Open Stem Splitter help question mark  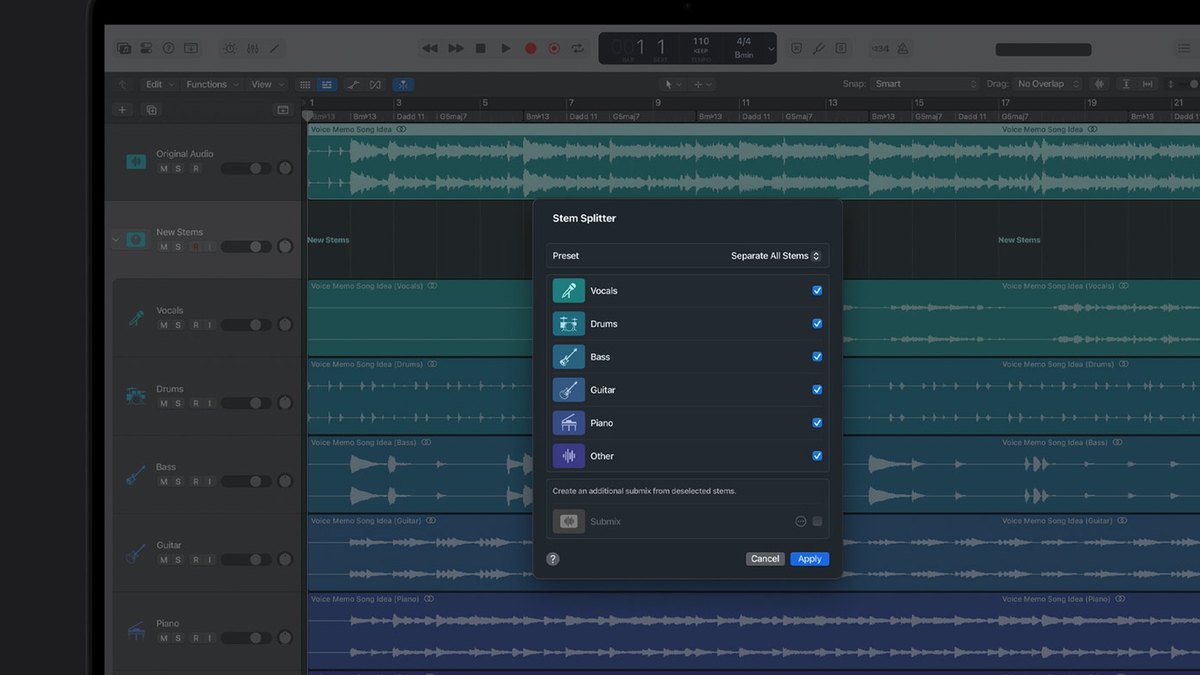pyautogui.click(x=553, y=559)
